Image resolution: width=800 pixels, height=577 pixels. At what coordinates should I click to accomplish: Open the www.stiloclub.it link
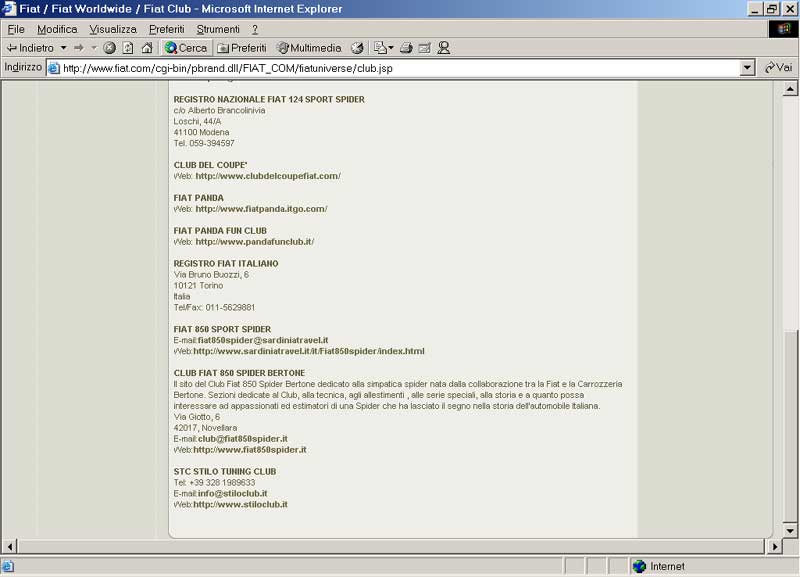[240, 504]
